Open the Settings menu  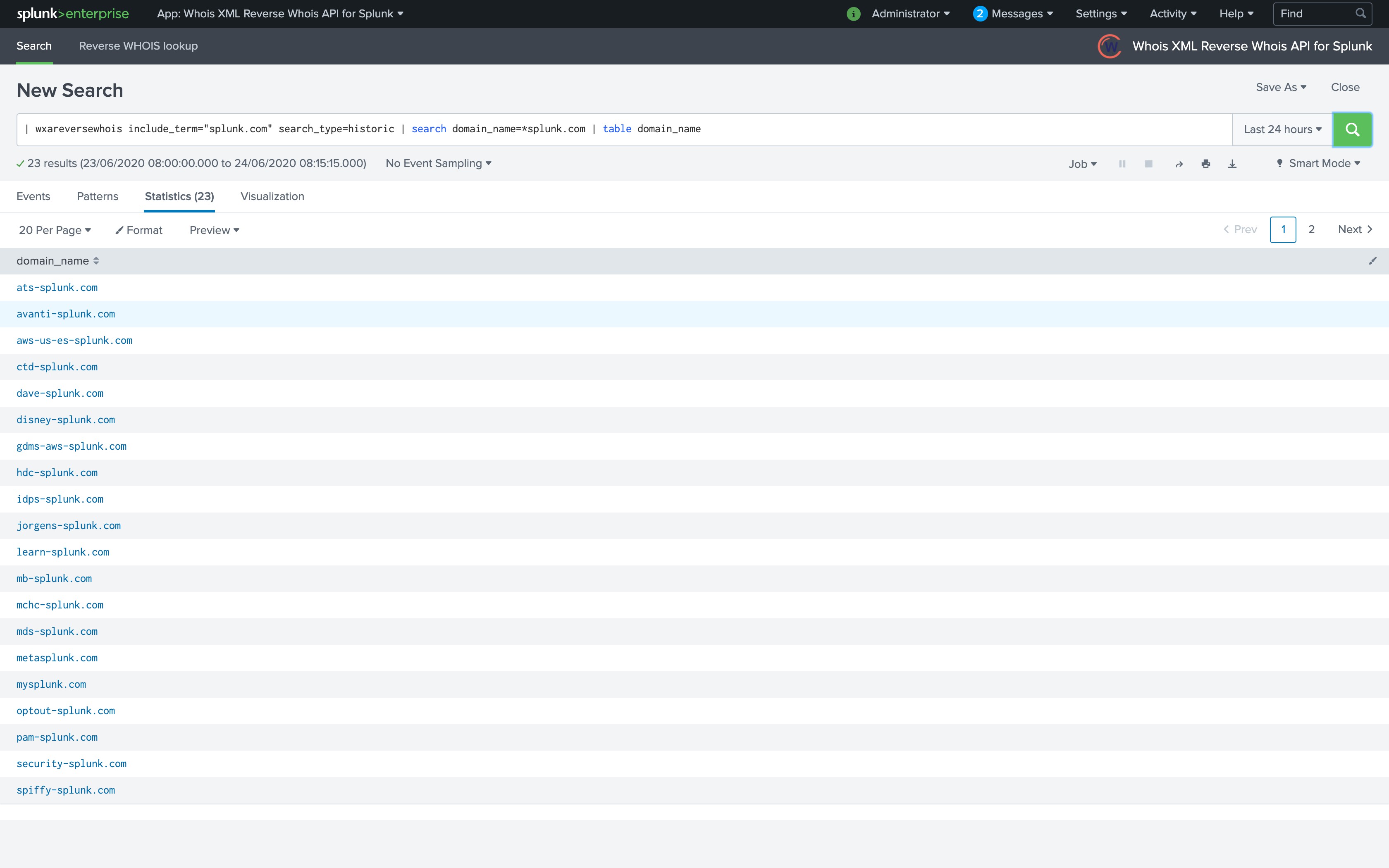pyautogui.click(x=1101, y=14)
